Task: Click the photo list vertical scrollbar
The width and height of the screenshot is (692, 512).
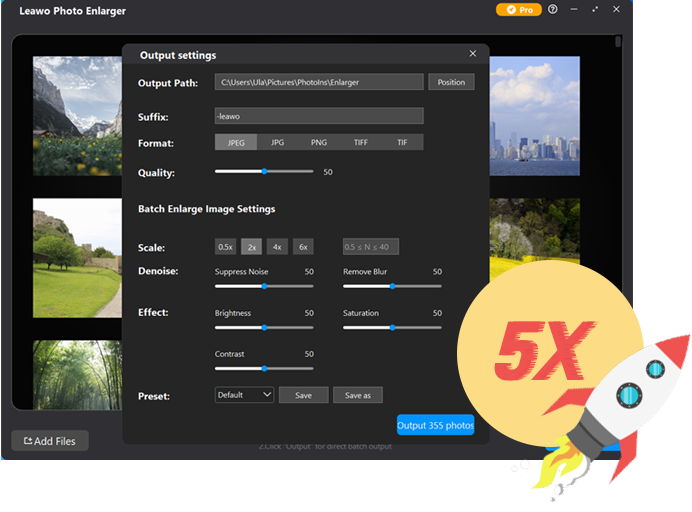Action: coord(618,41)
